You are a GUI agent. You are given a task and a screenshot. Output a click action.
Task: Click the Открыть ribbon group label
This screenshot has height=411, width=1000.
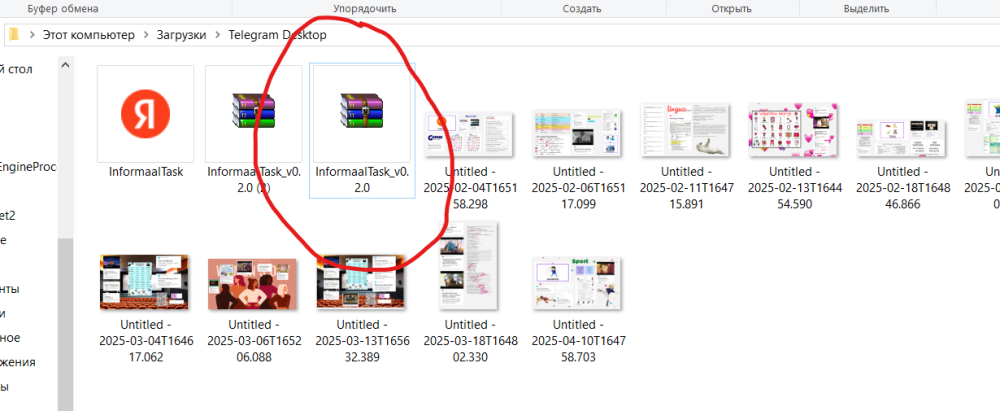click(732, 9)
